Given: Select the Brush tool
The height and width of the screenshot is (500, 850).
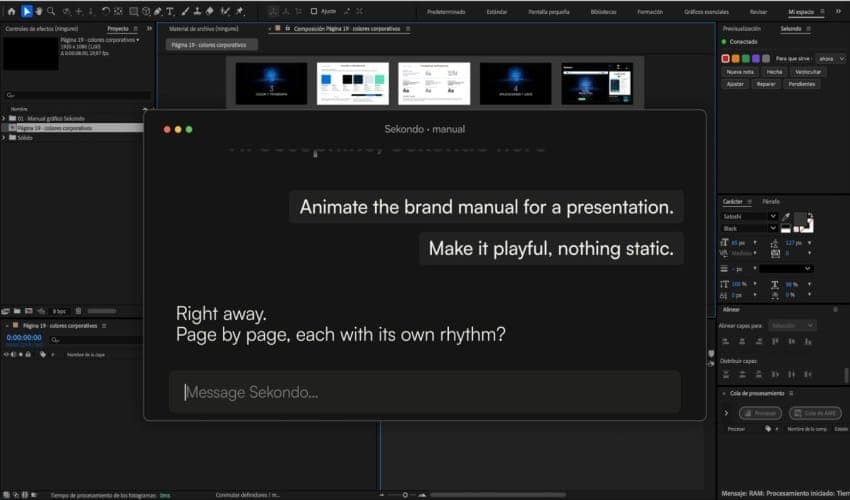Looking at the screenshot, I should (x=185, y=11).
